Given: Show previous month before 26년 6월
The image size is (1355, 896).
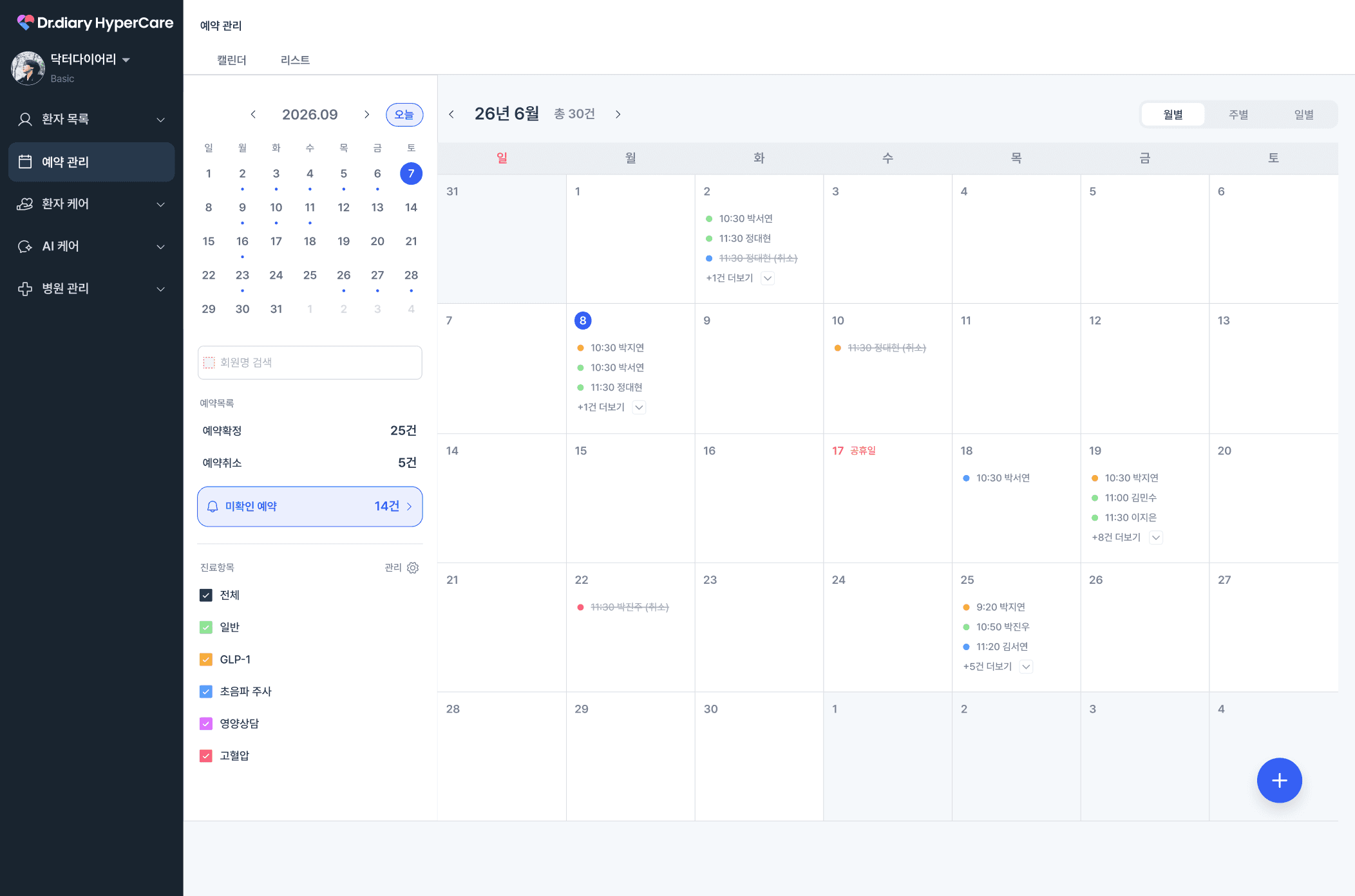Looking at the screenshot, I should tap(451, 114).
